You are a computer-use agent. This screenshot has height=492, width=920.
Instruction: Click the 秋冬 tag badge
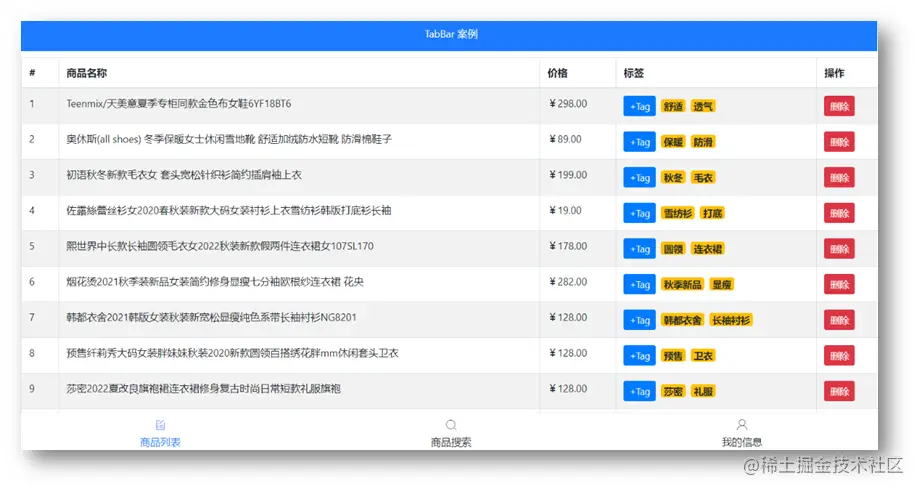pyautogui.click(x=673, y=178)
